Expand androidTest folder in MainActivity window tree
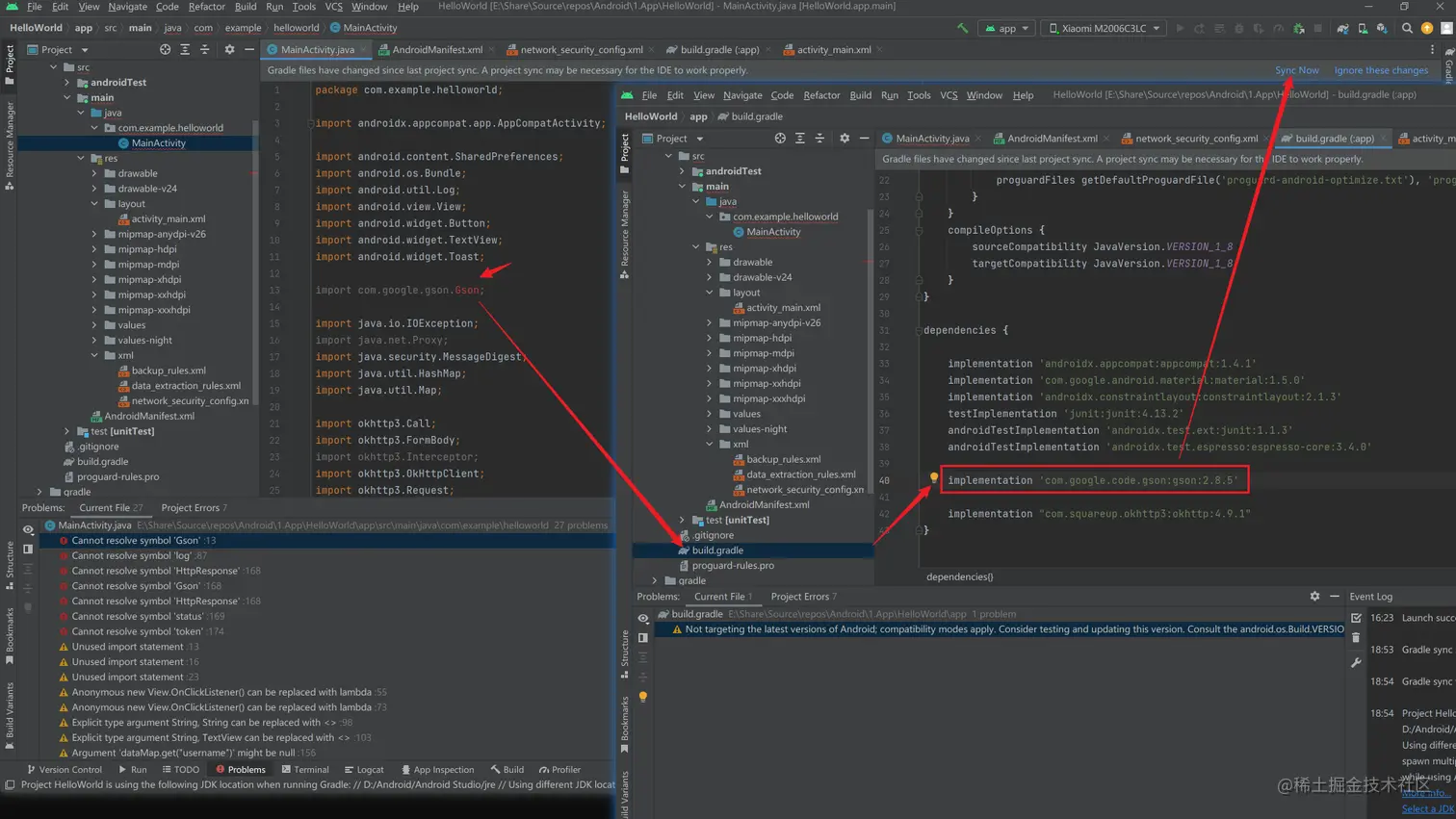 coord(67,83)
